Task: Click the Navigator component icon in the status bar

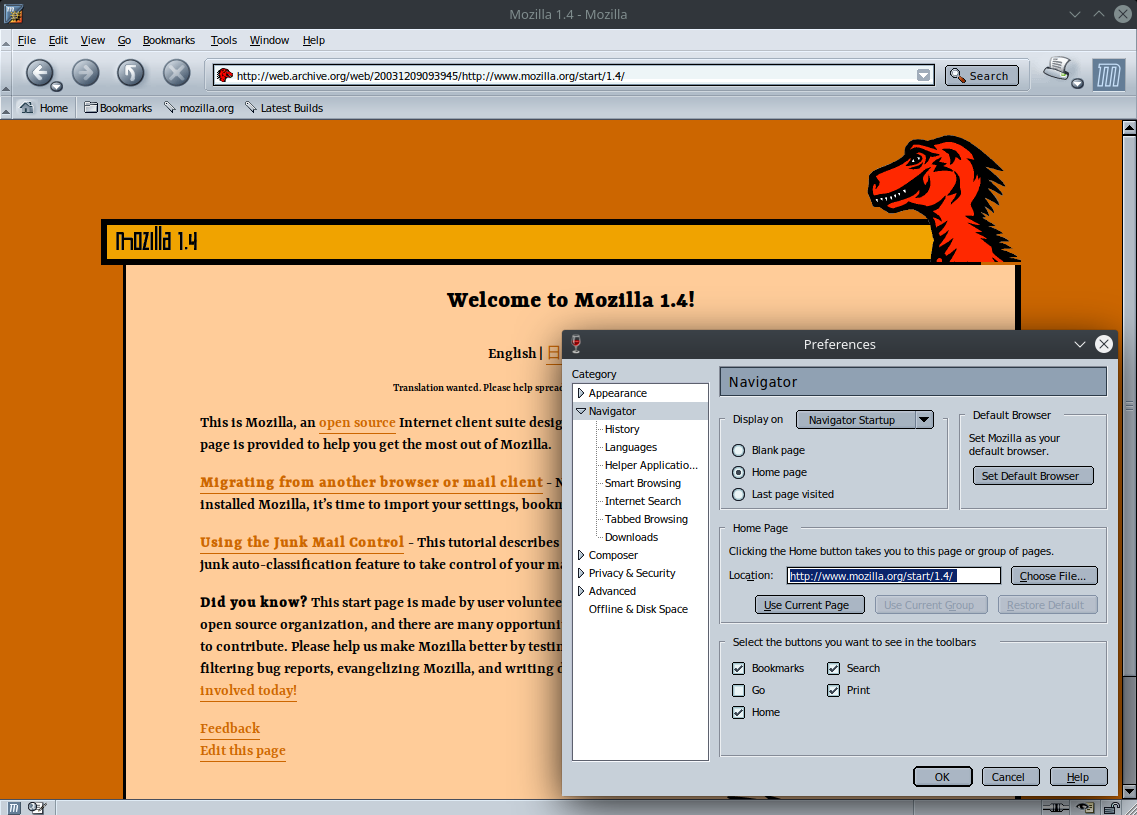Action: (14, 808)
